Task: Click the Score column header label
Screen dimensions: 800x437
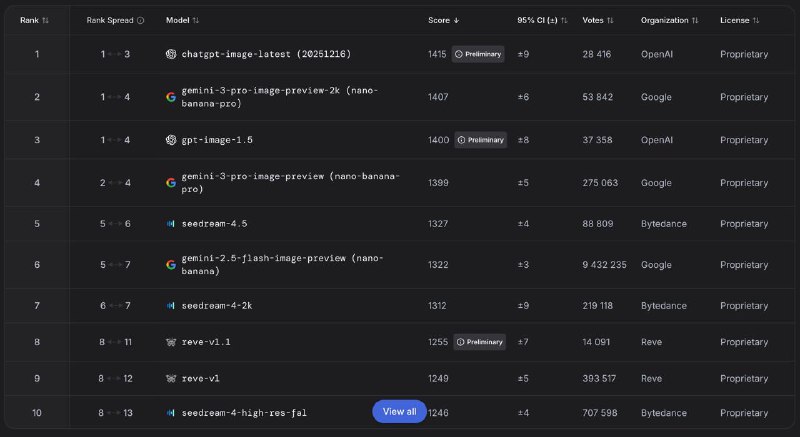Action: pos(439,20)
